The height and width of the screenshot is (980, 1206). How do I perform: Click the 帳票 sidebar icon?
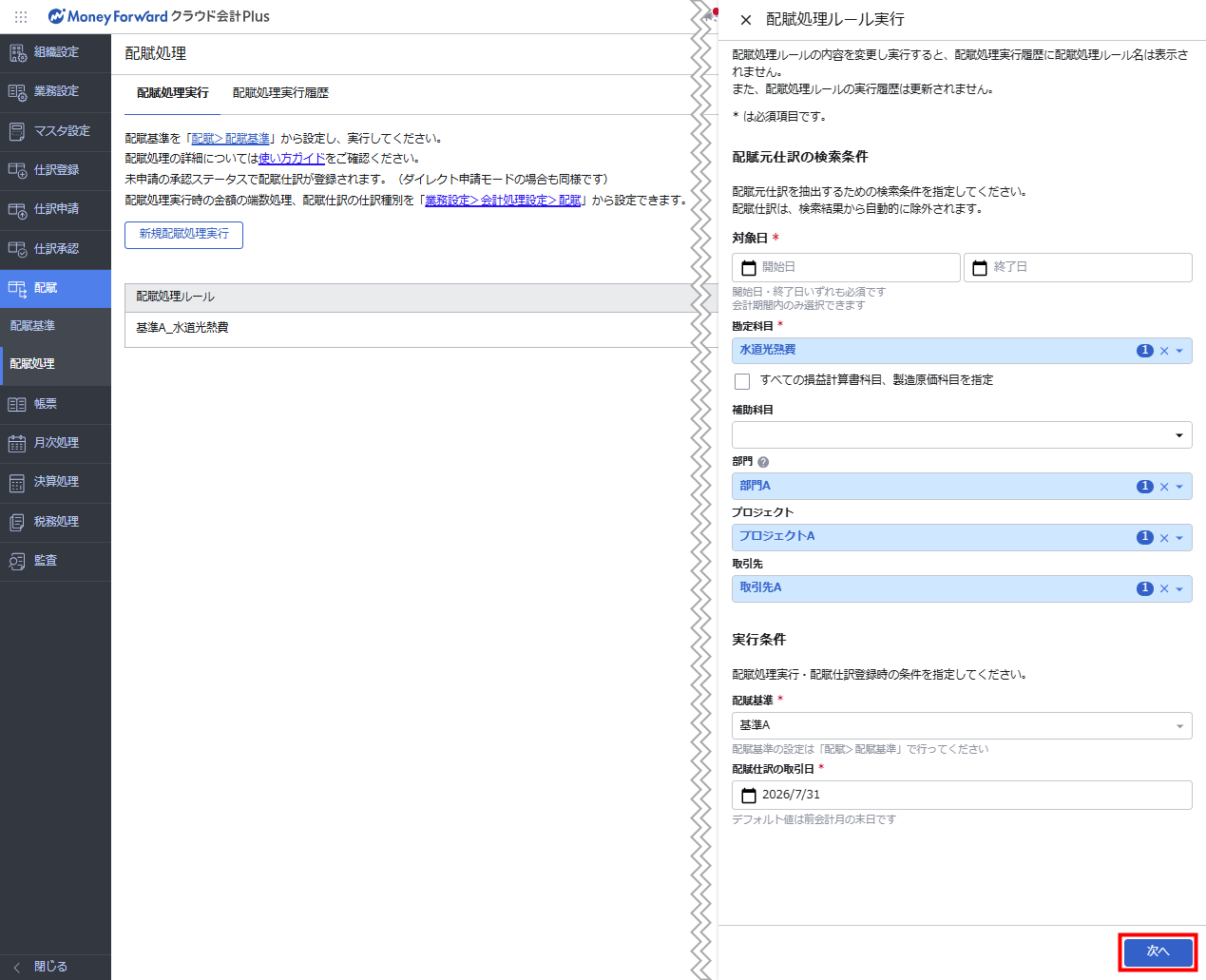[x=17, y=404]
